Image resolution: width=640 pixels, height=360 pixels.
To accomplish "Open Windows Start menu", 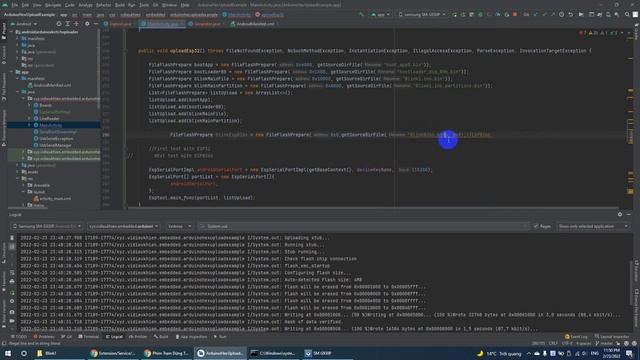I will pyautogui.click(x=8, y=353).
